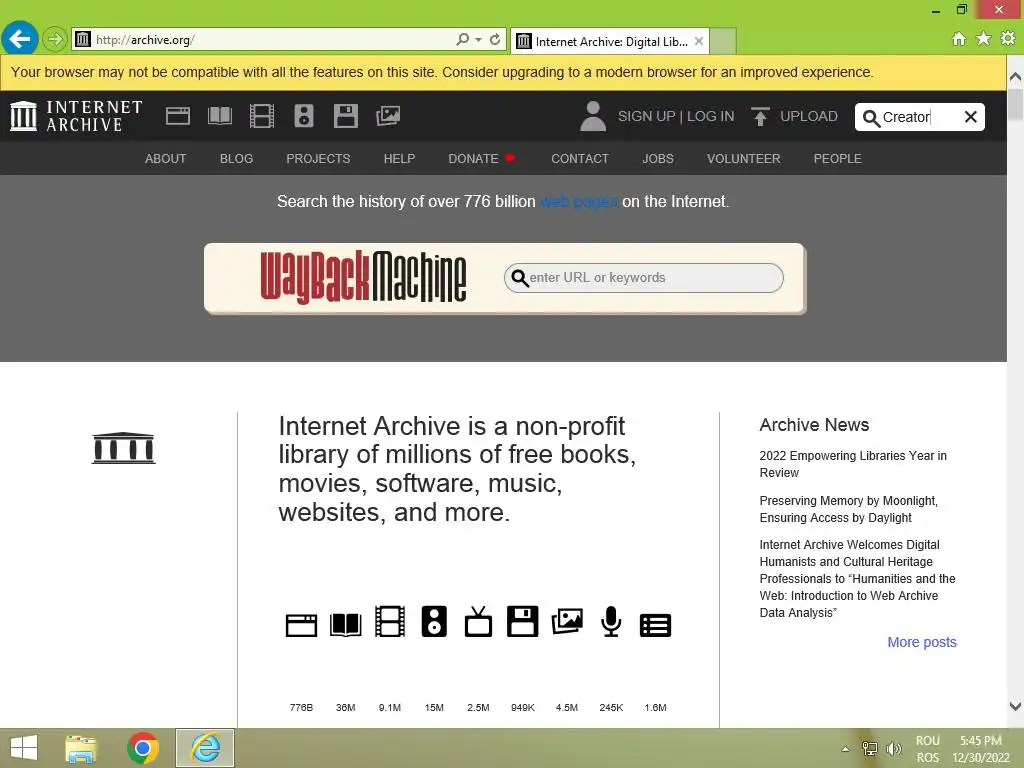The width and height of the screenshot is (1024, 768).
Task: Open the volume icon in system tray
Action: 893,749
